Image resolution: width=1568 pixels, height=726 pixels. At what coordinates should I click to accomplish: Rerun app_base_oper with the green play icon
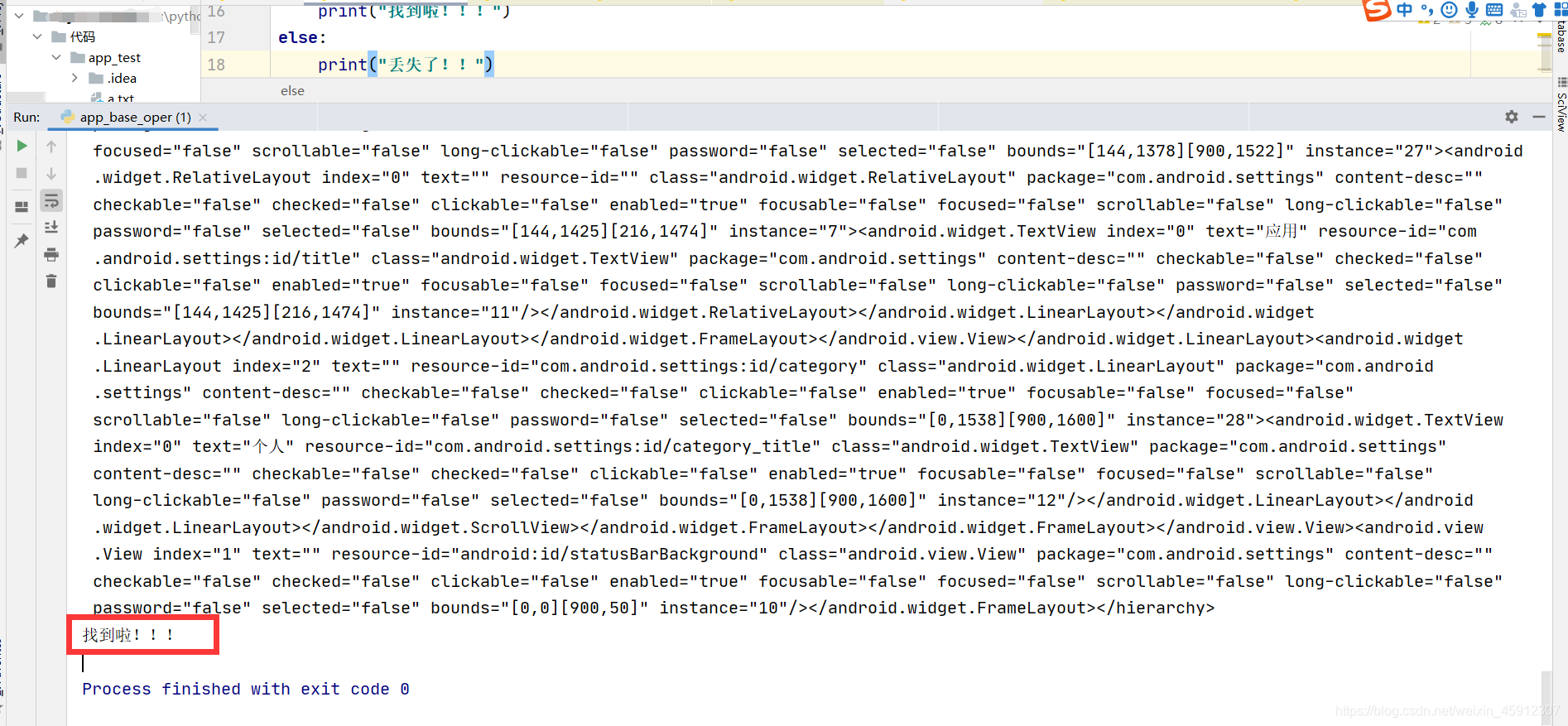coord(22,146)
